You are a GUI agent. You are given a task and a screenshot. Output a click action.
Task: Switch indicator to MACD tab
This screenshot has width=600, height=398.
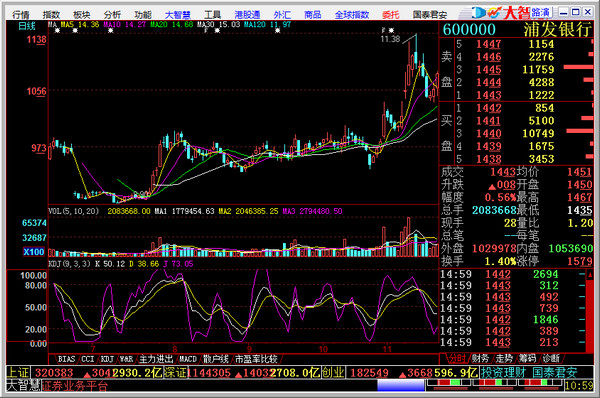coord(188,359)
